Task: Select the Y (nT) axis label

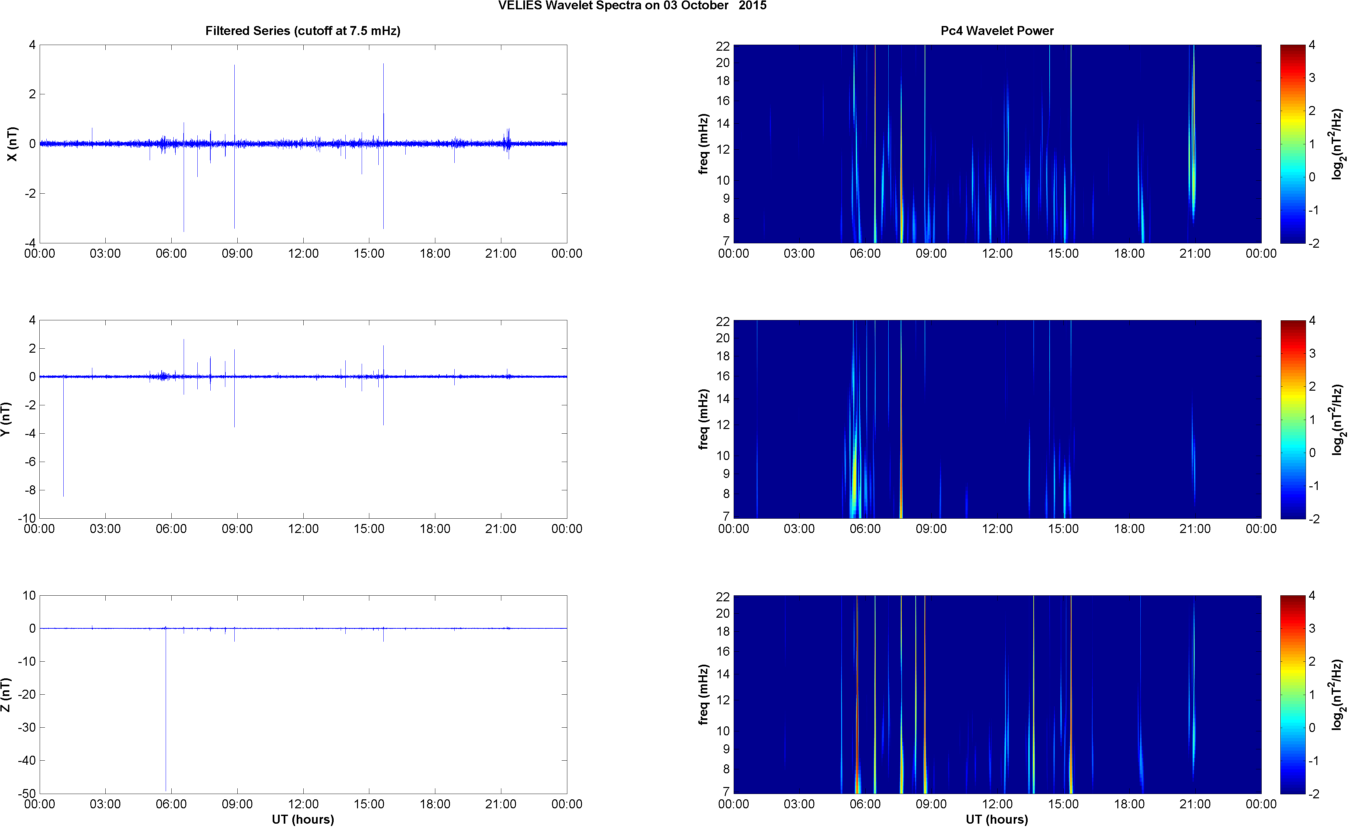Action: [x=11, y=420]
